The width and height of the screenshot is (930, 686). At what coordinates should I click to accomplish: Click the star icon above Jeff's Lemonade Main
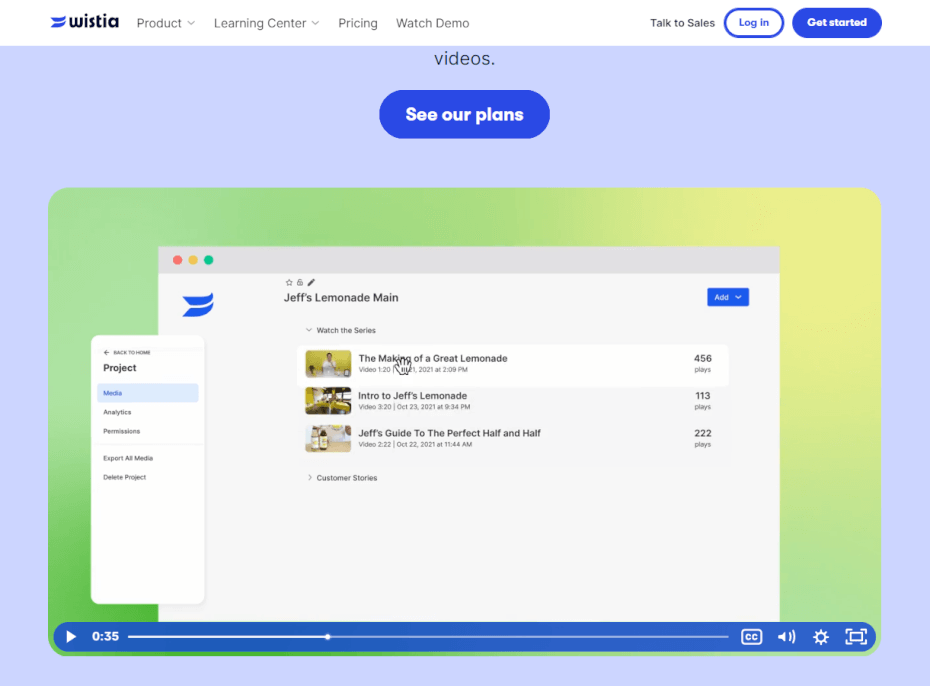tap(289, 283)
